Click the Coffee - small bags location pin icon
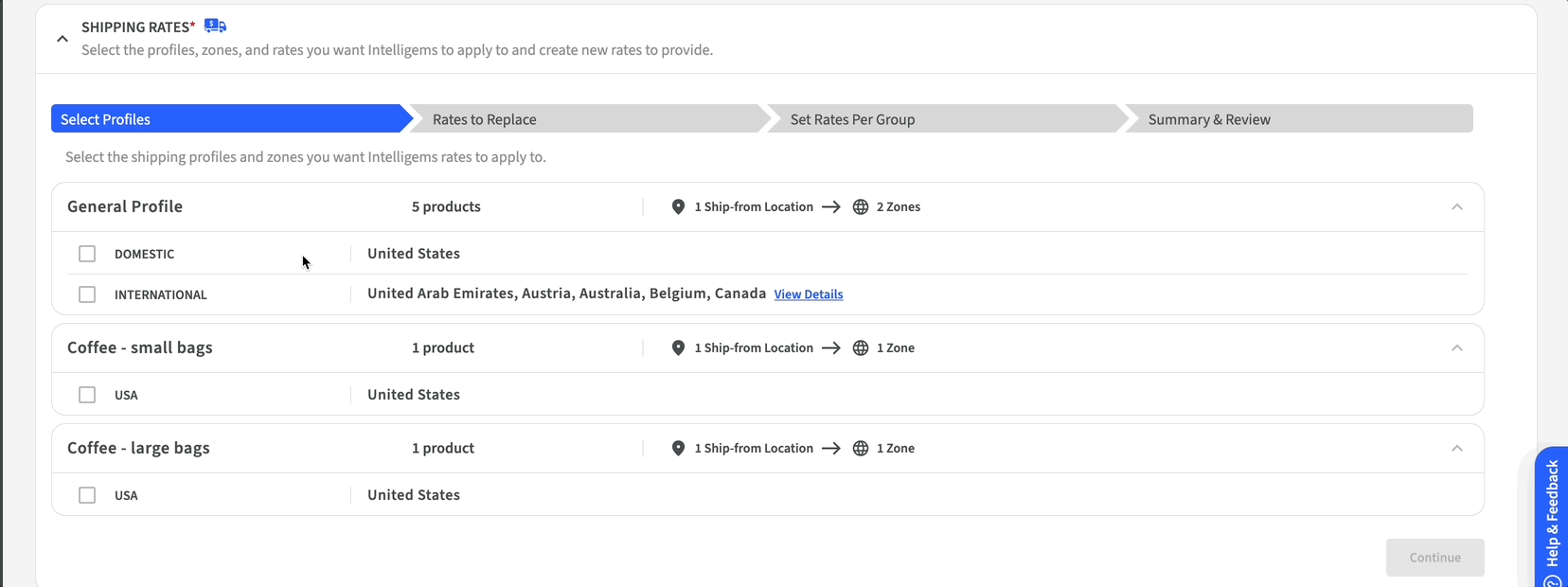 click(678, 347)
